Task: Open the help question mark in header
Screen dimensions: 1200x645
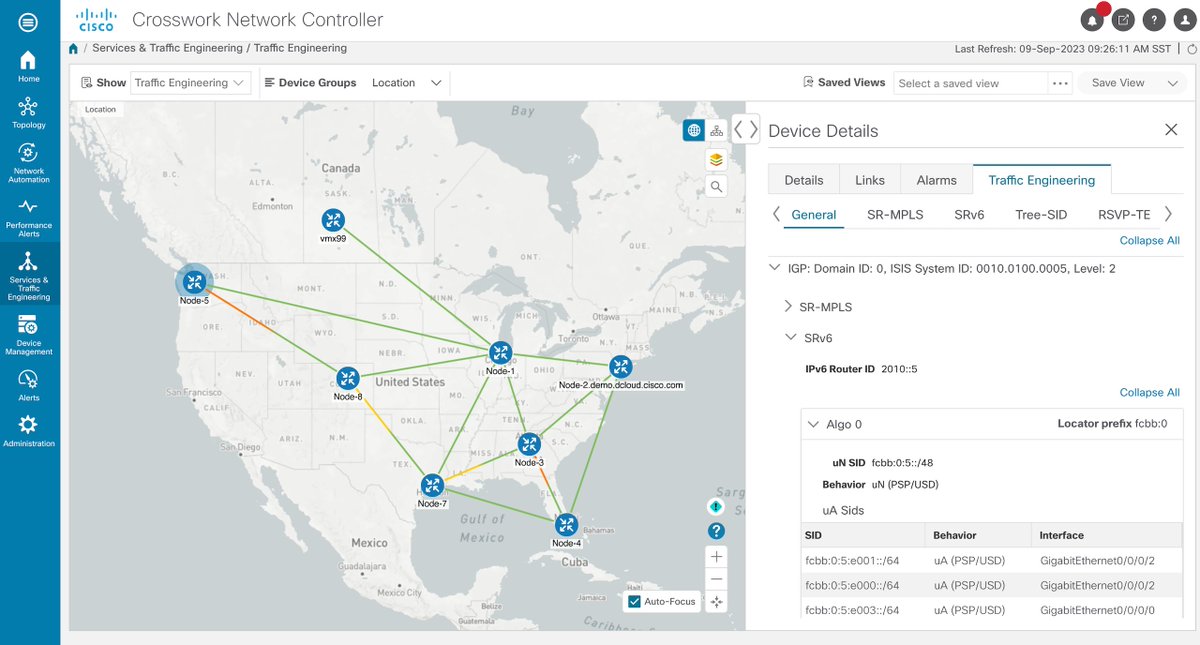Action: pyautogui.click(x=1154, y=19)
